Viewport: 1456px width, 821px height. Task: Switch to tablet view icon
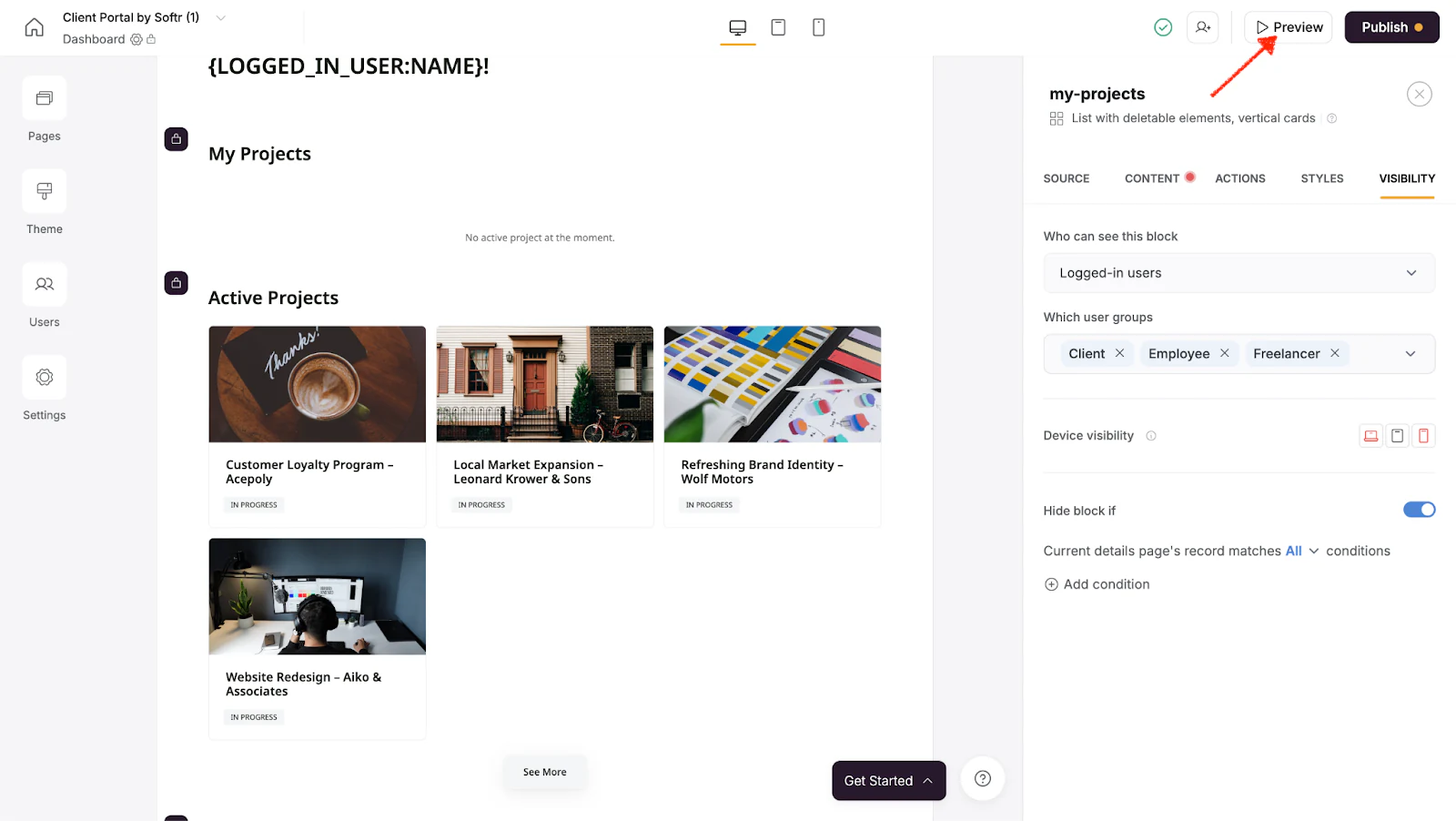pos(778,27)
